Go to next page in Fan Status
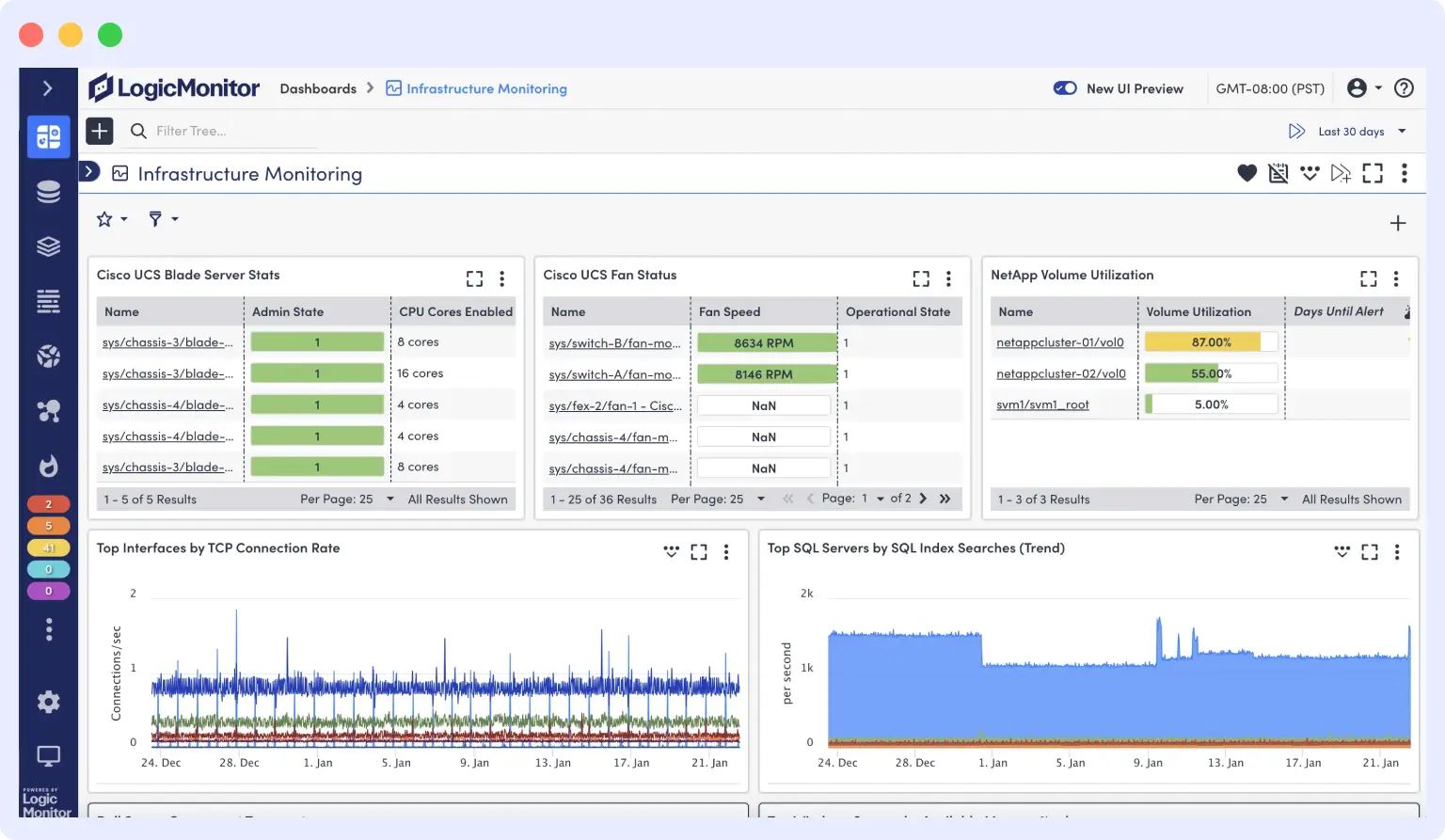 pyautogui.click(x=923, y=499)
